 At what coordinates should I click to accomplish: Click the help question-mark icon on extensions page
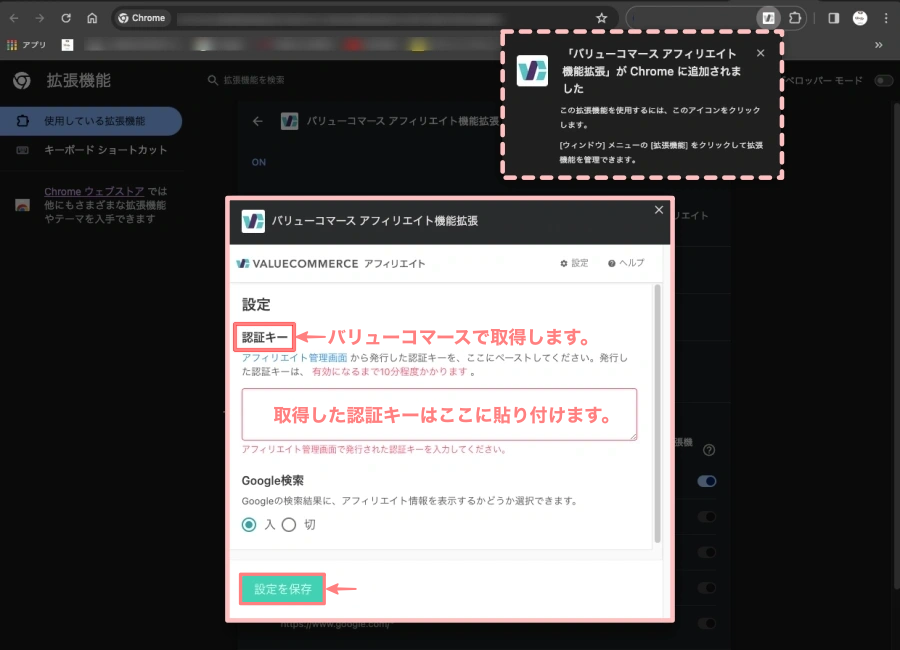click(709, 450)
